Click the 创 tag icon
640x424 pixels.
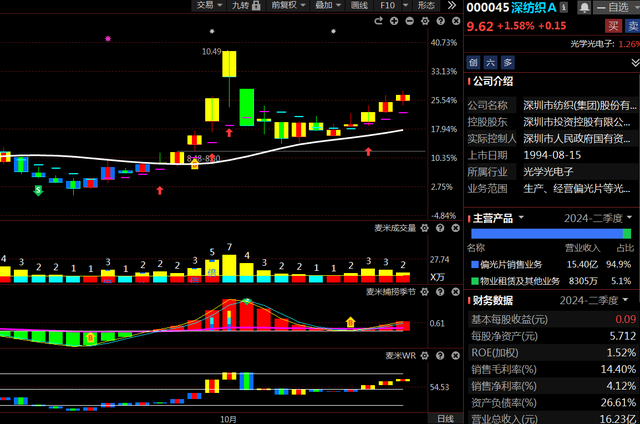(x=472, y=62)
